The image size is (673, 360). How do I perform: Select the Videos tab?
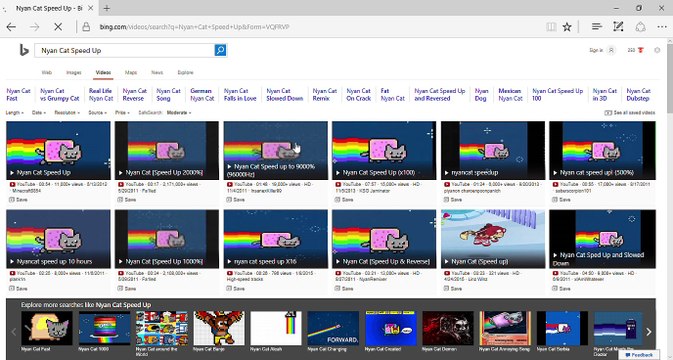coord(103,73)
